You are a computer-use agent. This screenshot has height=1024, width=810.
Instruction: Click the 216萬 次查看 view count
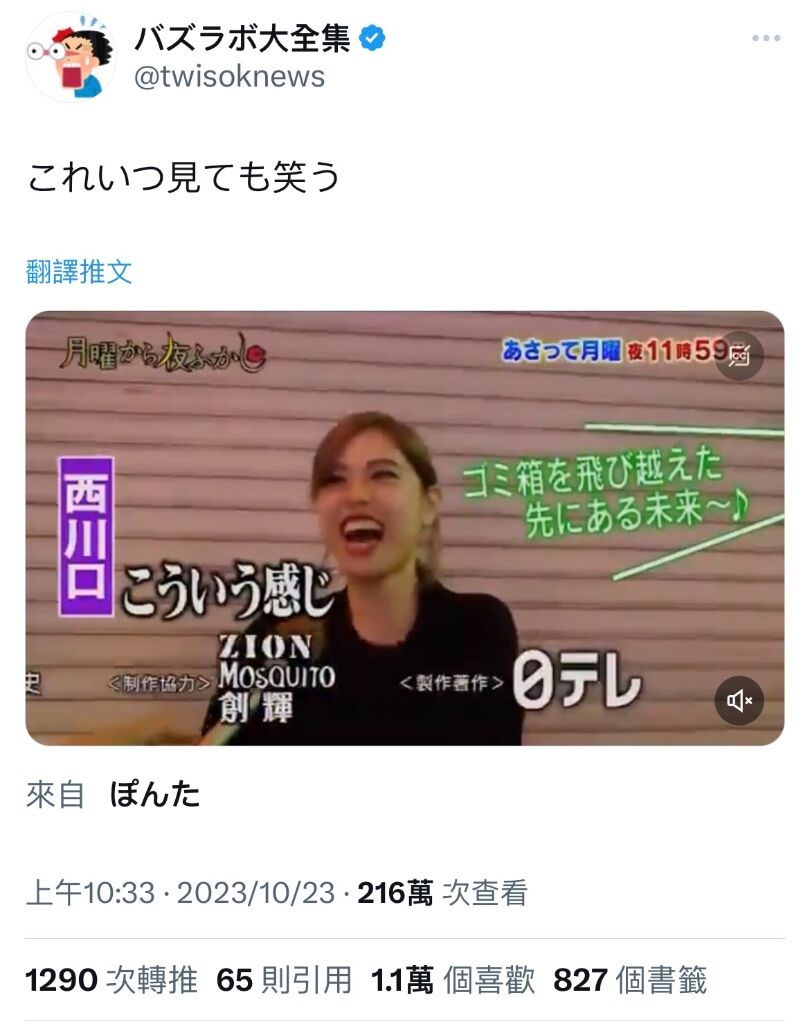[x=443, y=893]
